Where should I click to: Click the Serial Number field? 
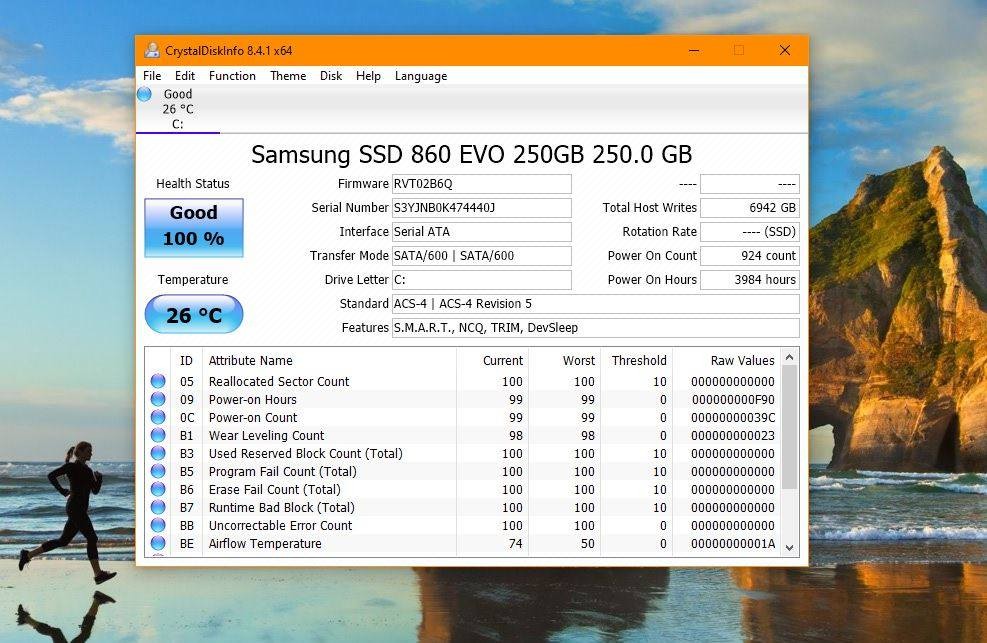tap(482, 208)
